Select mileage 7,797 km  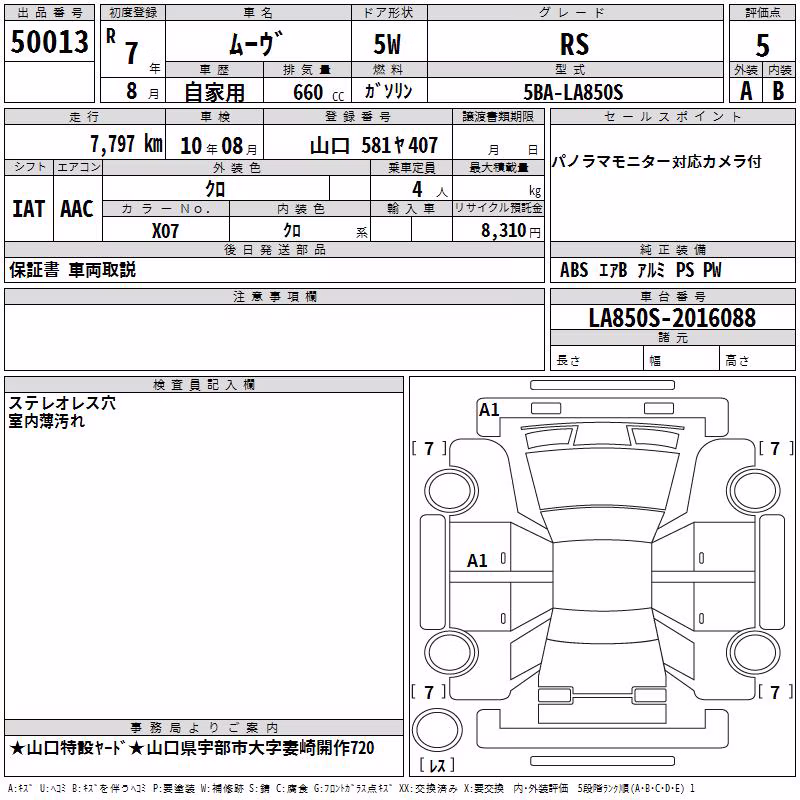click(x=126, y=143)
